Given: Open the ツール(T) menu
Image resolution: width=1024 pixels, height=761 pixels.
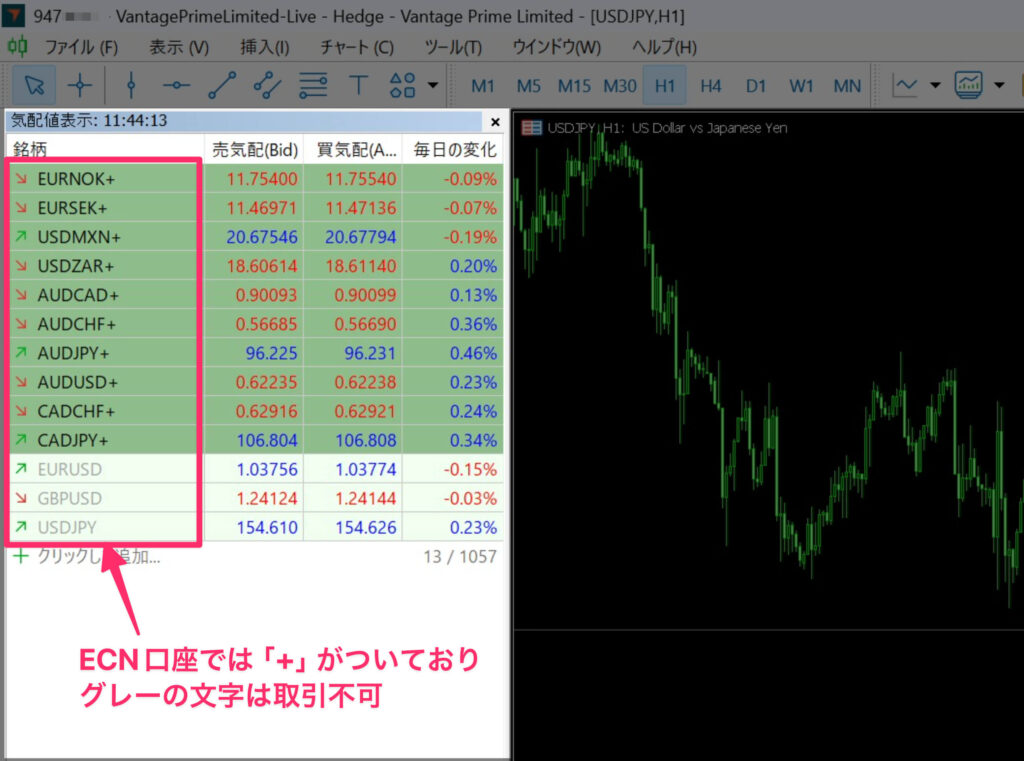Looking at the screenshot, I should 452,47.
